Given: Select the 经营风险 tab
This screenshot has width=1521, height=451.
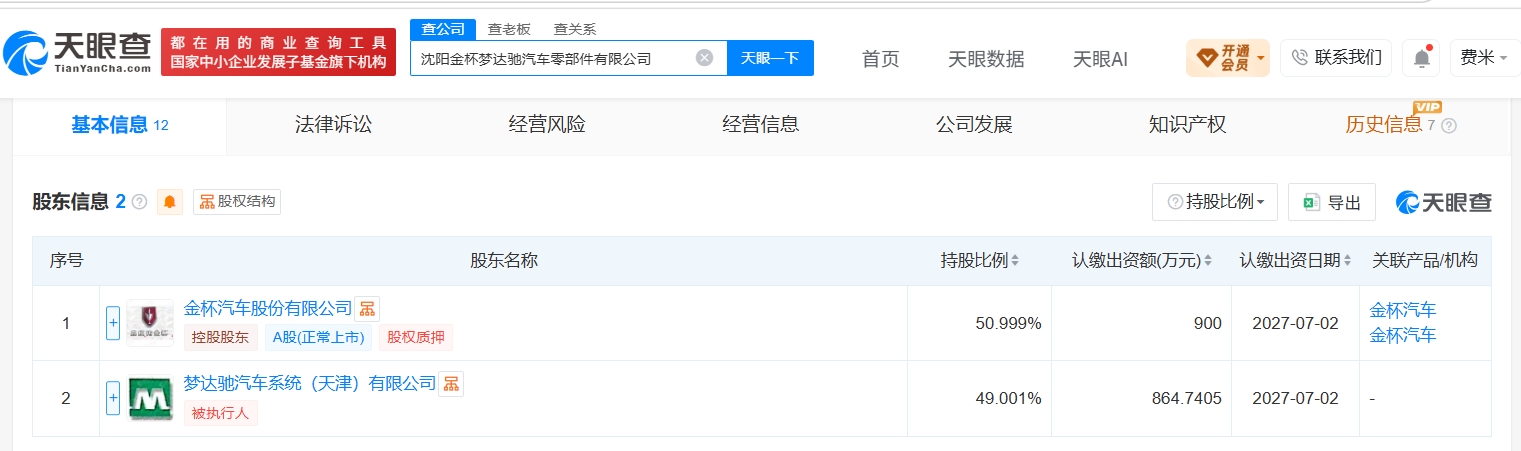Looking at the screenshot, I should [x=547, y=125].
